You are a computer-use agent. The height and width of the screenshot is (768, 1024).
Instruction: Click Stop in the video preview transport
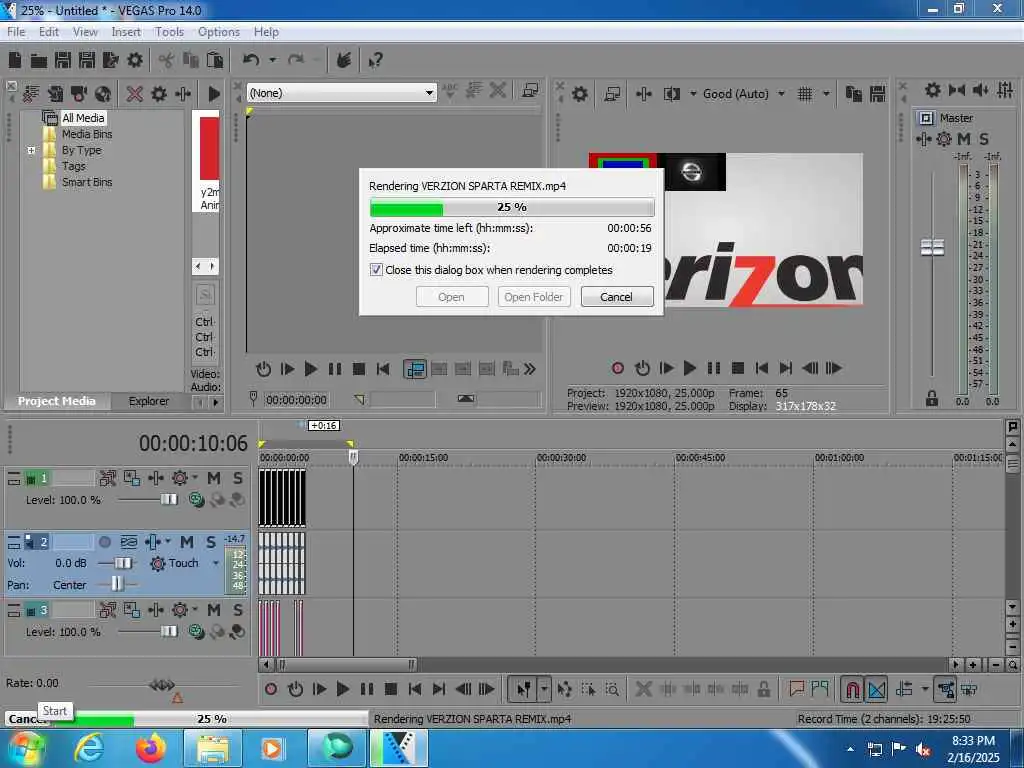[738, 368]
